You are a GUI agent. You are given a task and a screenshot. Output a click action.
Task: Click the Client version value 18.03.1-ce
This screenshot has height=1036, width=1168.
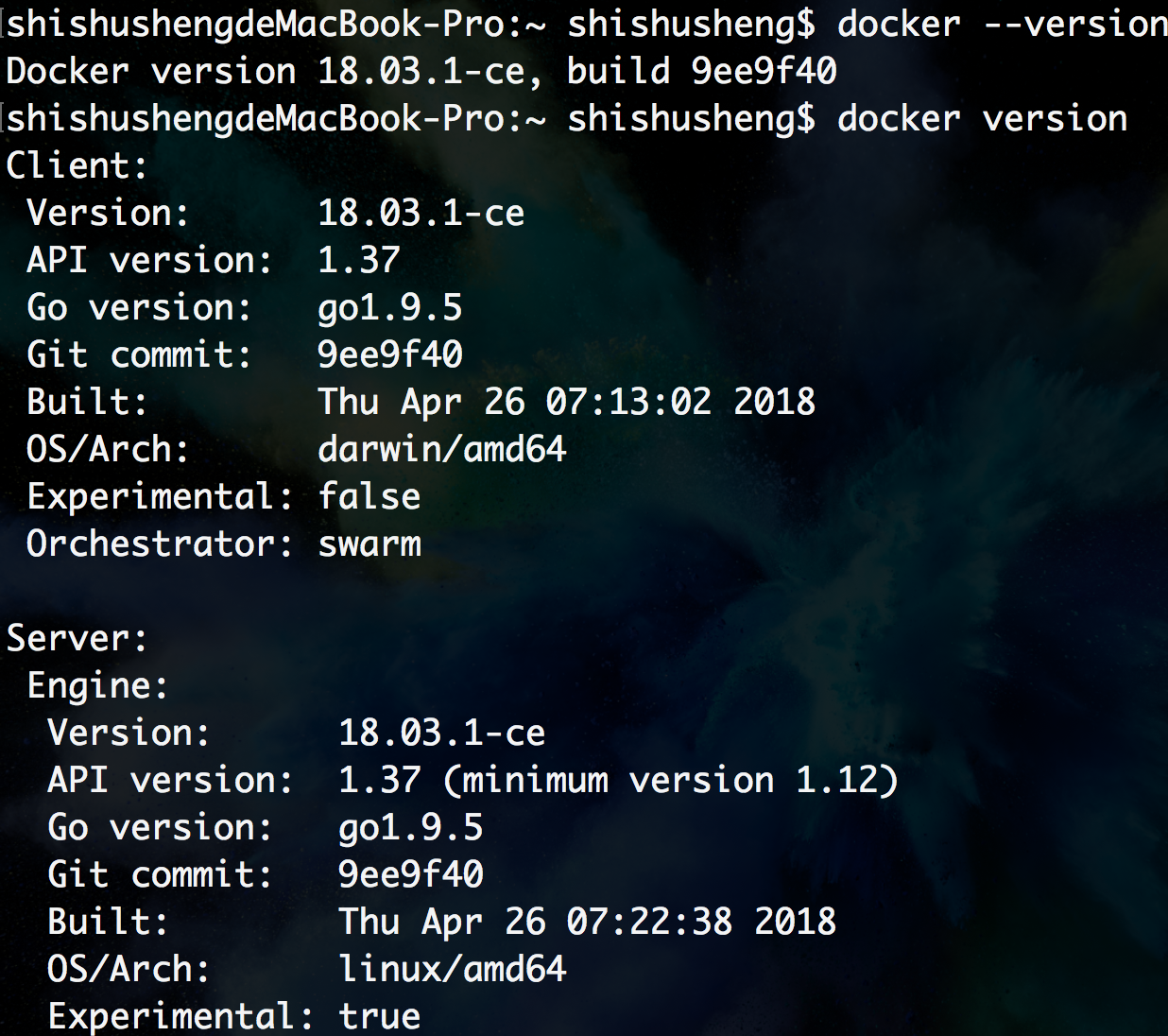(421, 213)
